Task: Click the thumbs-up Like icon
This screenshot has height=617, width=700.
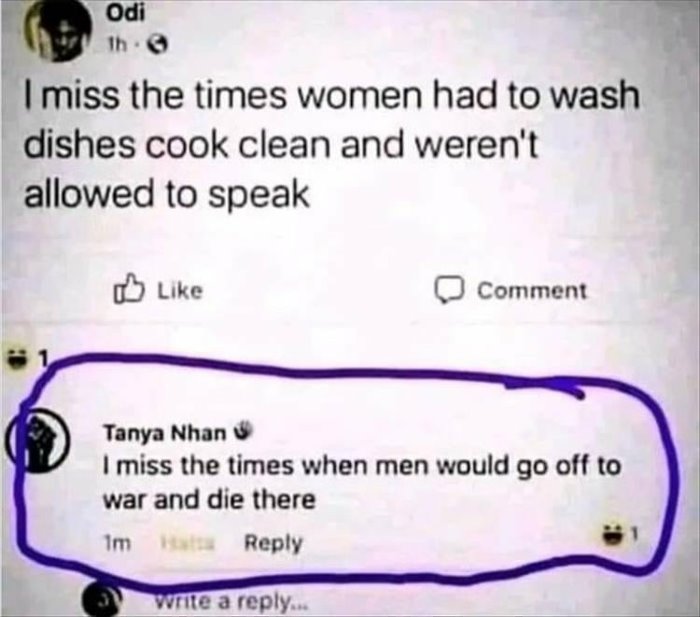Action: [x=130, y=290]
